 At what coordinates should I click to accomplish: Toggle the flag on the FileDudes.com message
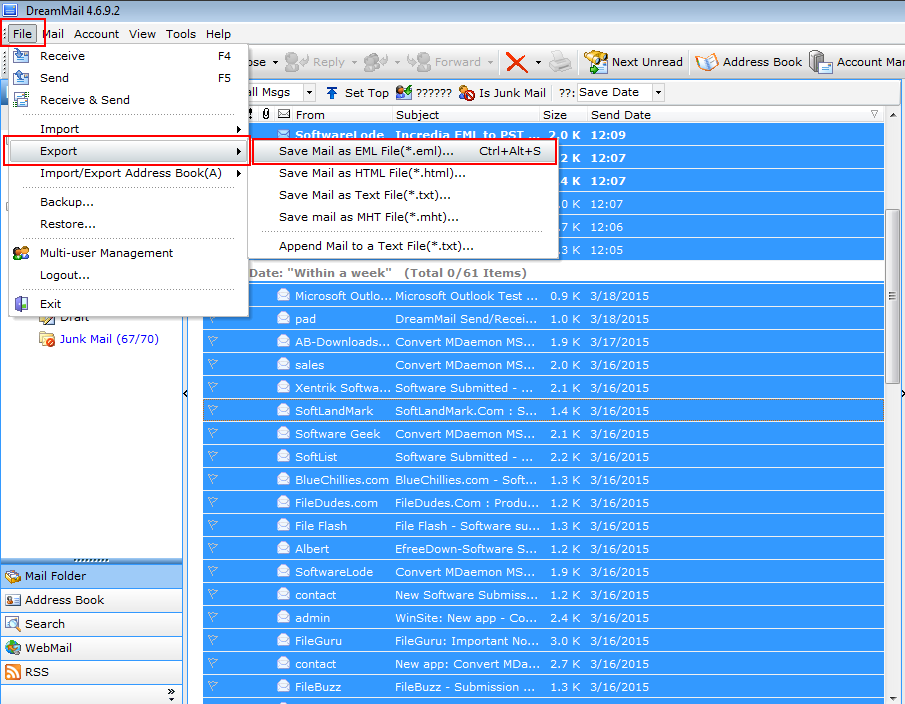click(213, 502)
